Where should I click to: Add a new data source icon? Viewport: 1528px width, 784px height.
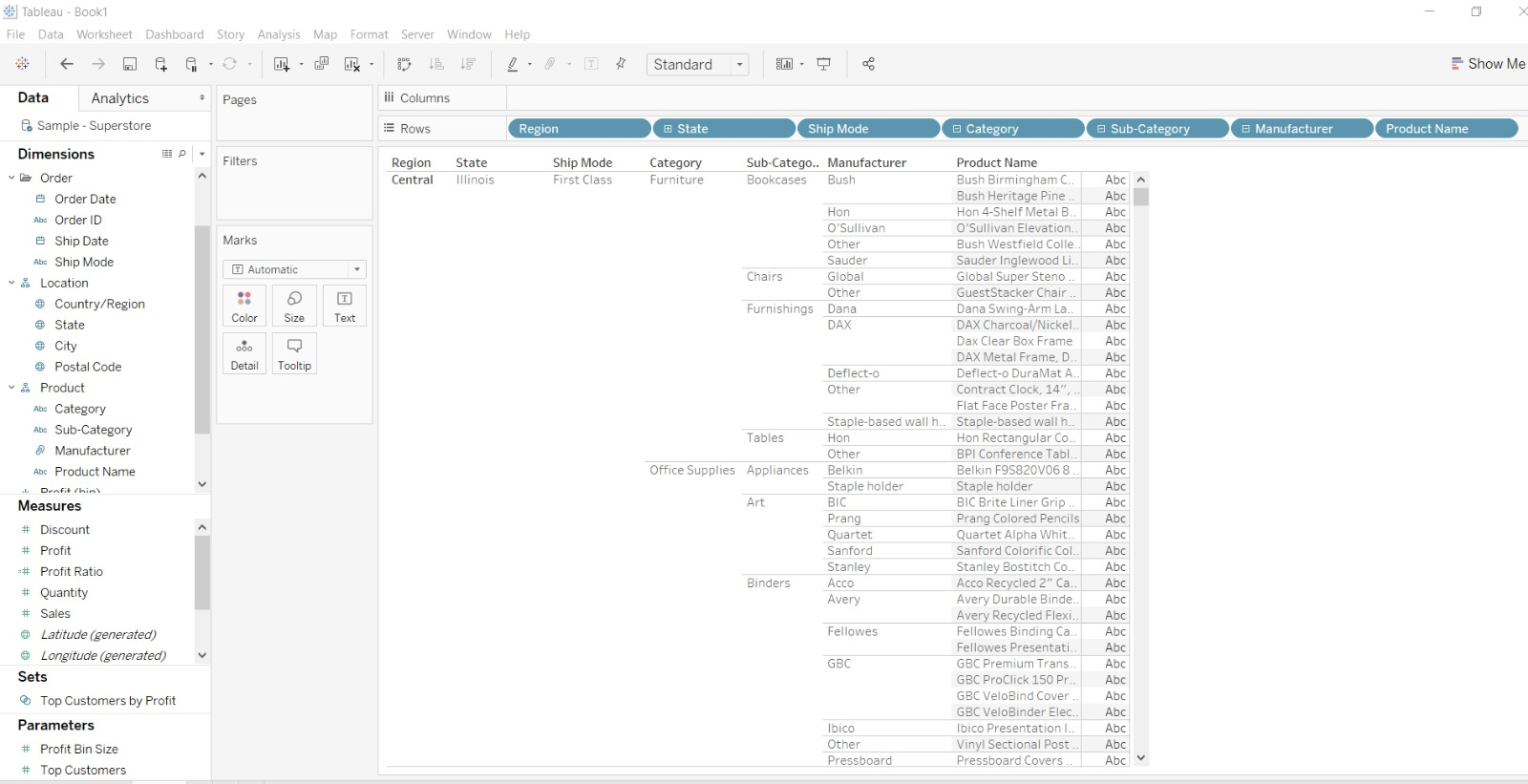click(160, 64)
